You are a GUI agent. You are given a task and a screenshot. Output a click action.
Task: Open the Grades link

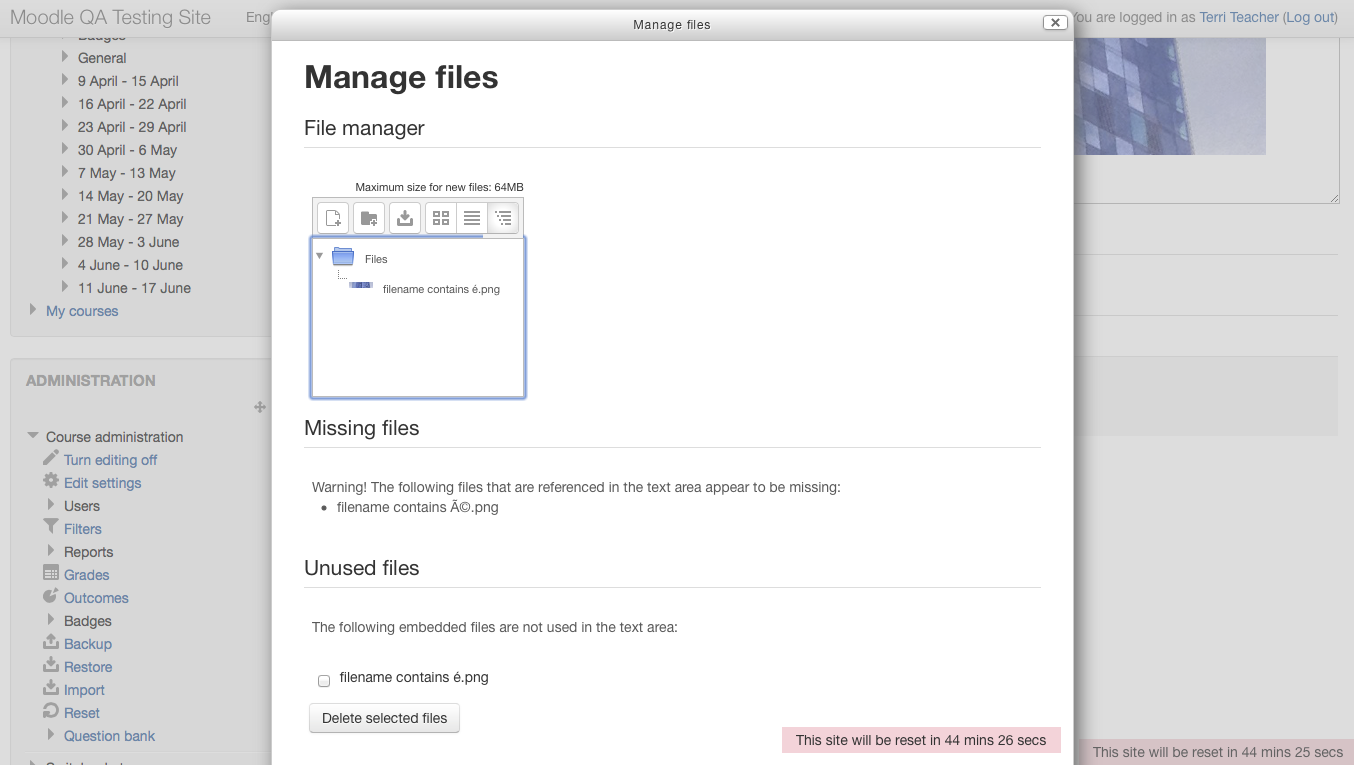86,575
